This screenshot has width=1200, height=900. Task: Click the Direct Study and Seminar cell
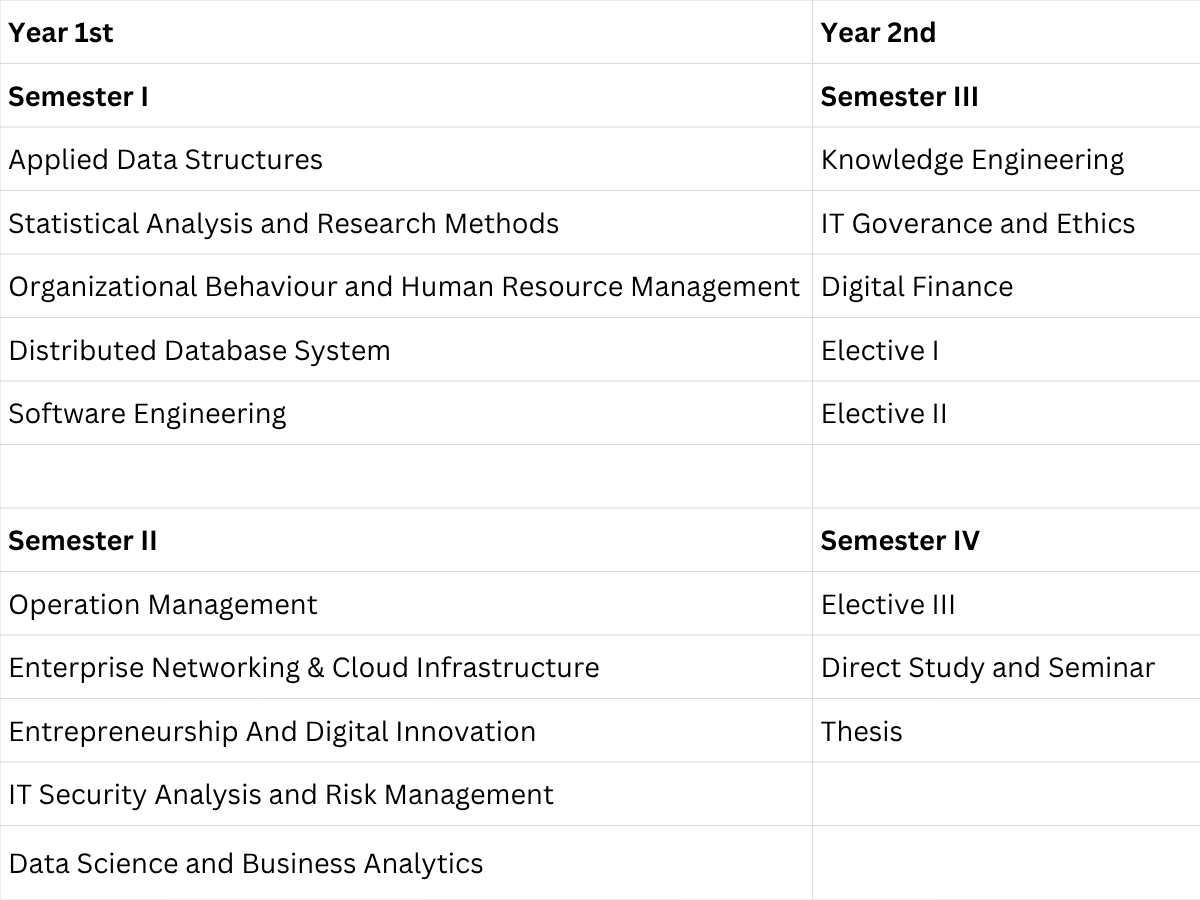tap(1006, 667)
